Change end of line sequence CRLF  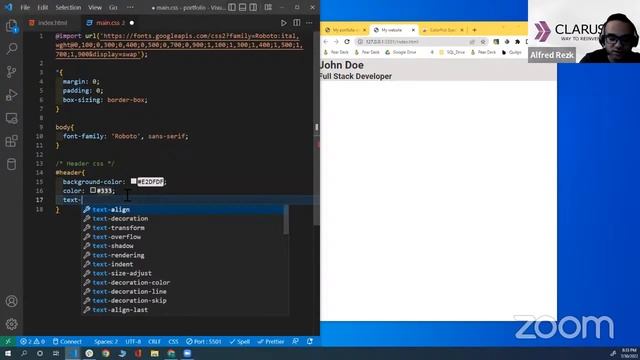tap(154, 341)
